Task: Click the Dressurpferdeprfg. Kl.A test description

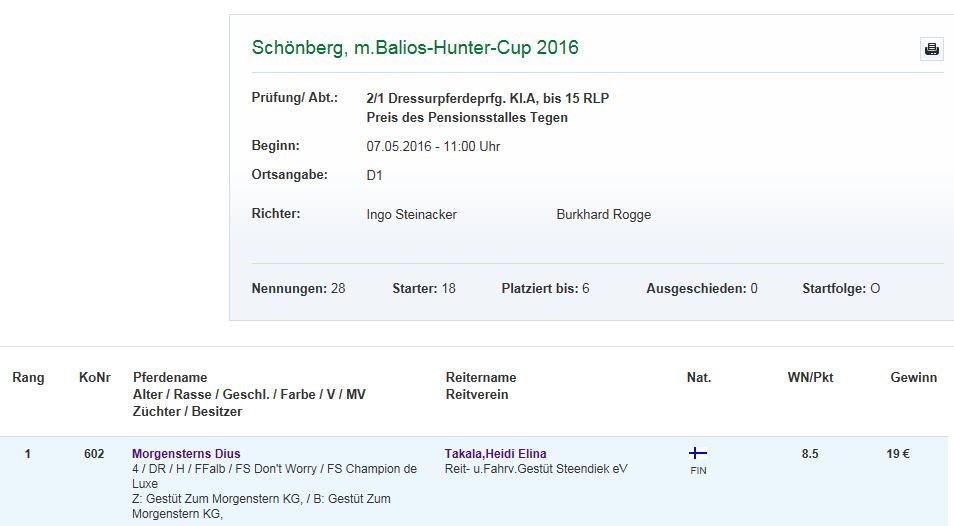Action: coord(488,98)
